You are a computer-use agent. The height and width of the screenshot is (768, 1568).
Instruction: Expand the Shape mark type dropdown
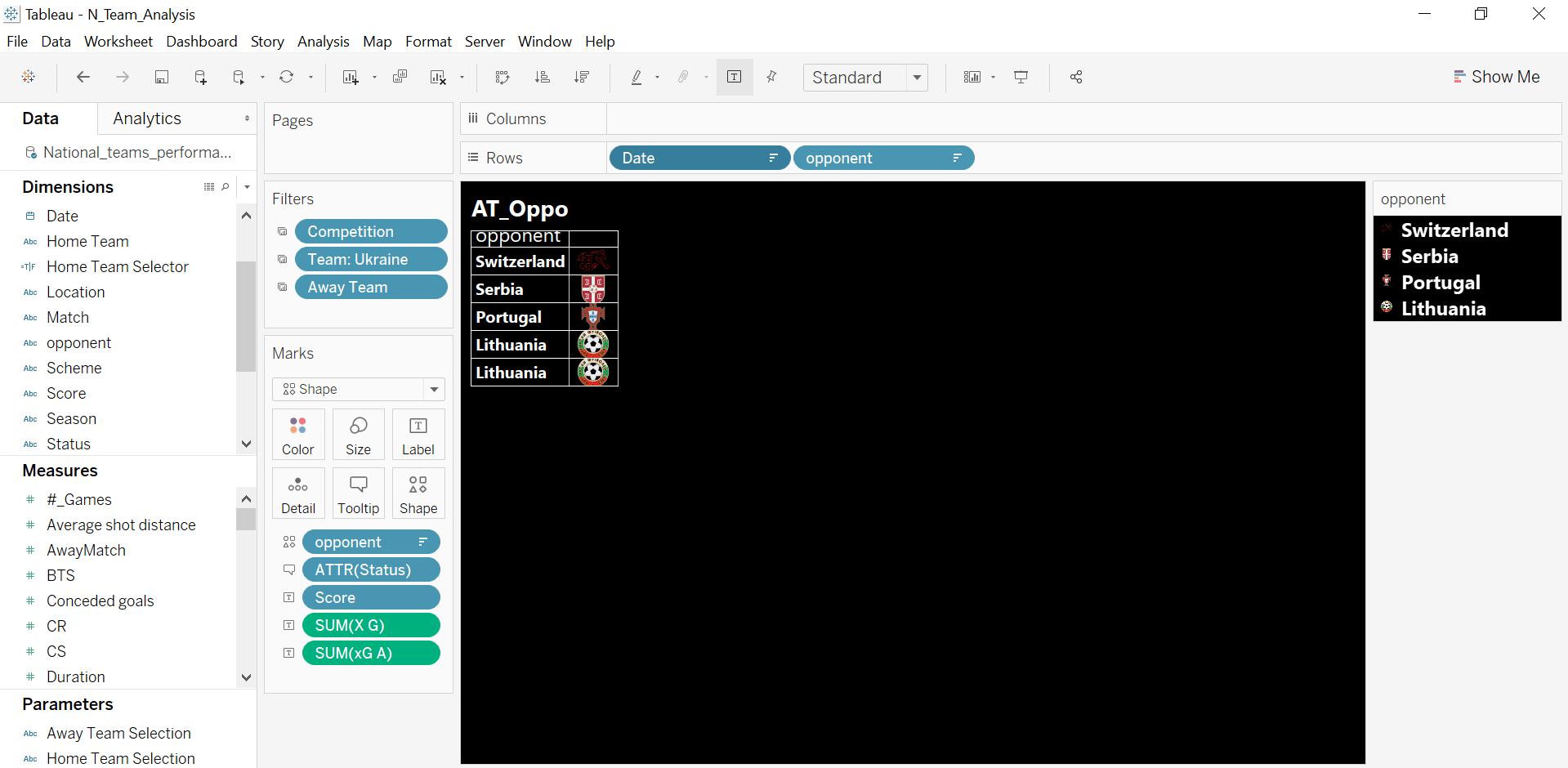(434, 389)
